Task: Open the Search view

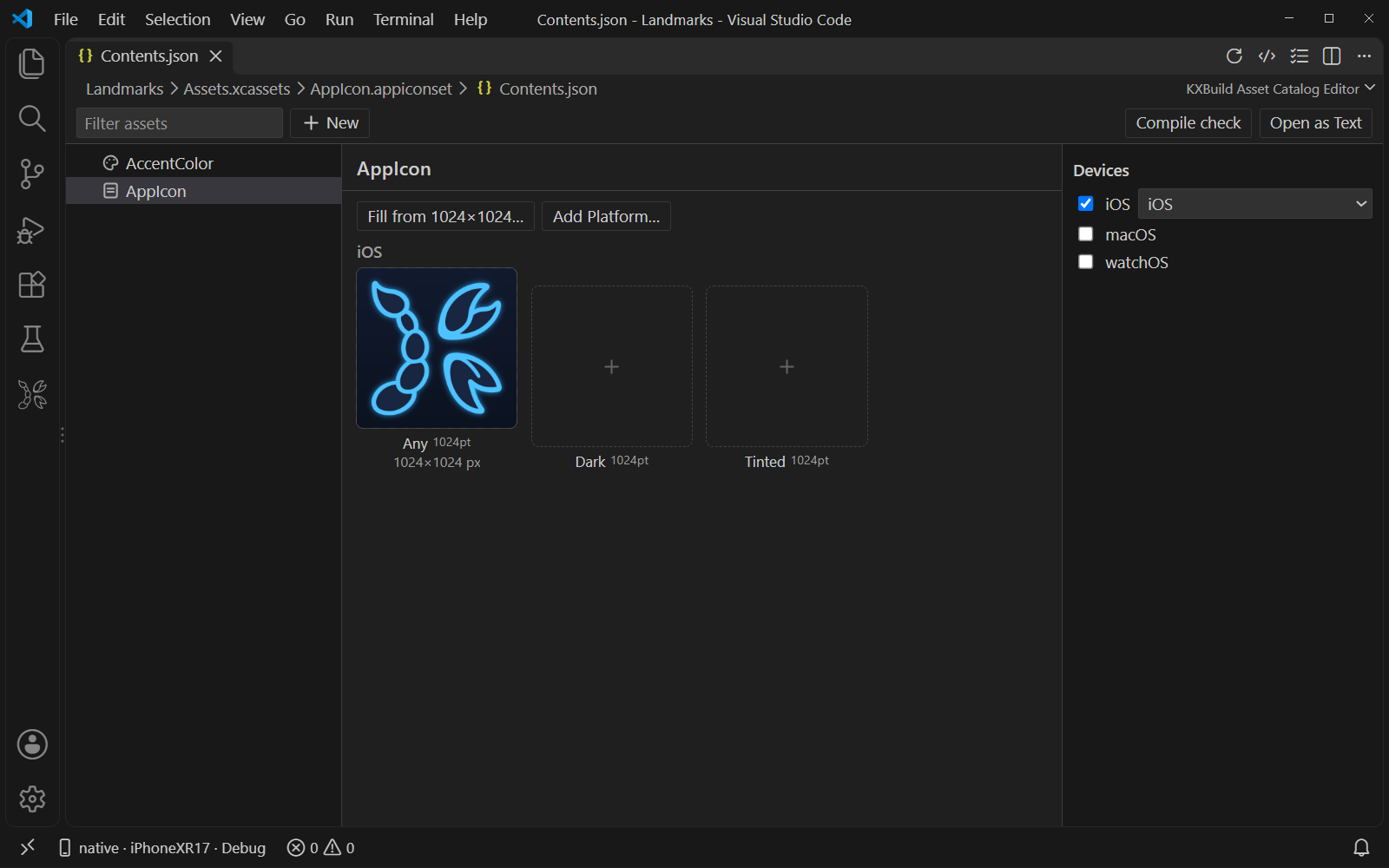Action: tap(32, 119)
